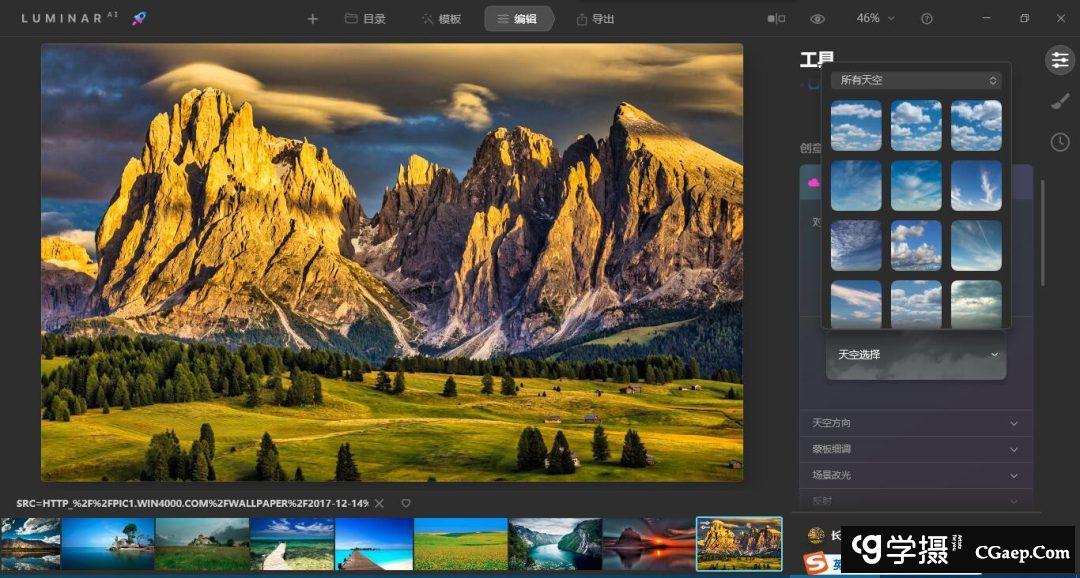Toggle the eye preview of original image

pyautogui.click(x=818, y=19)
